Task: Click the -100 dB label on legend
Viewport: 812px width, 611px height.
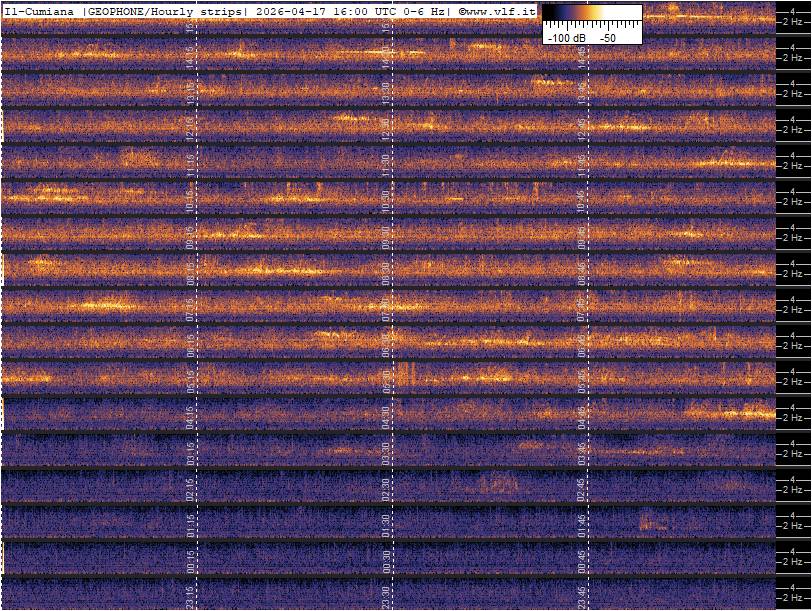Action: pos(566,37)
